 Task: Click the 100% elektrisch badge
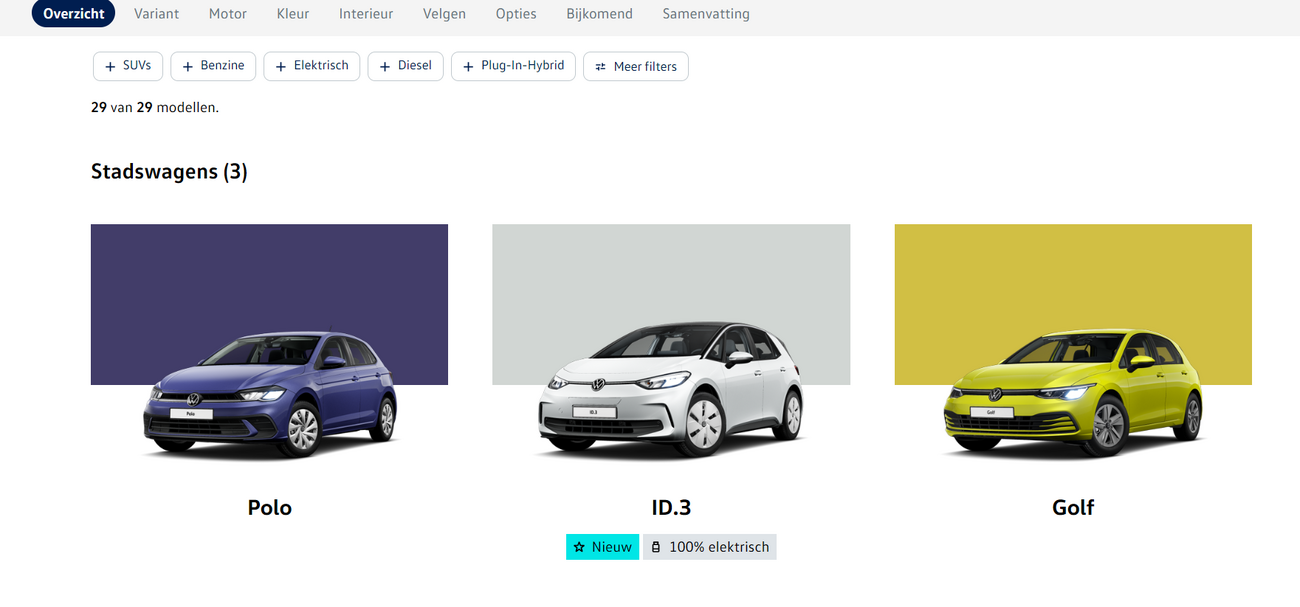tap(709, 547)
